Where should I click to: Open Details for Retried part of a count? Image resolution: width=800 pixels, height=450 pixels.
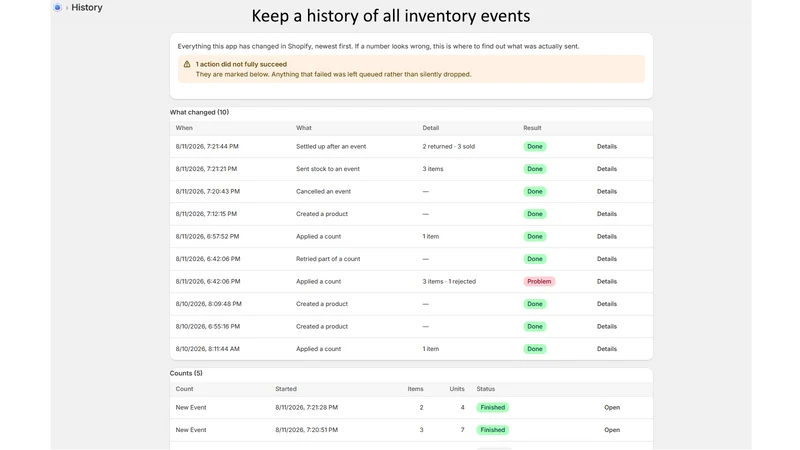pyautogui.click(x=607, y=259)
